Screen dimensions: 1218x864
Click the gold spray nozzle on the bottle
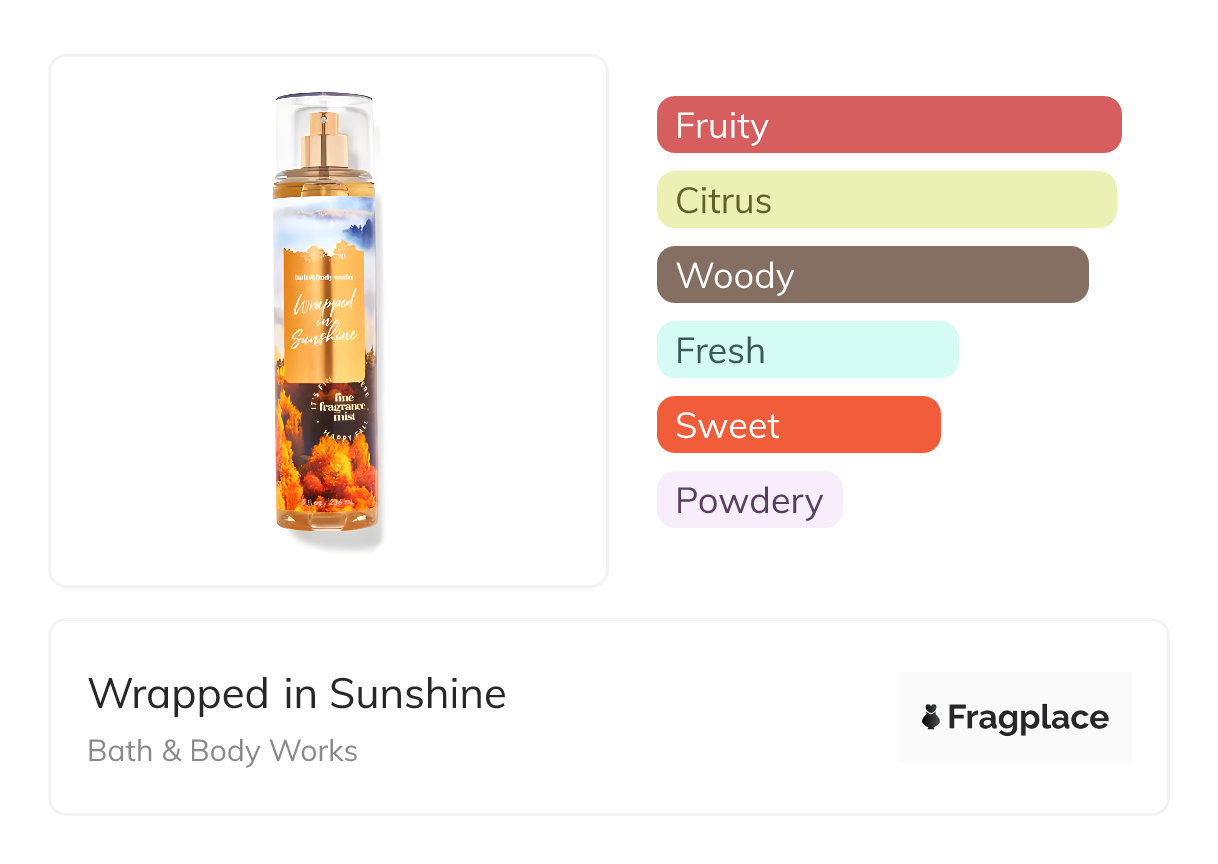click(x=327, y=140)
